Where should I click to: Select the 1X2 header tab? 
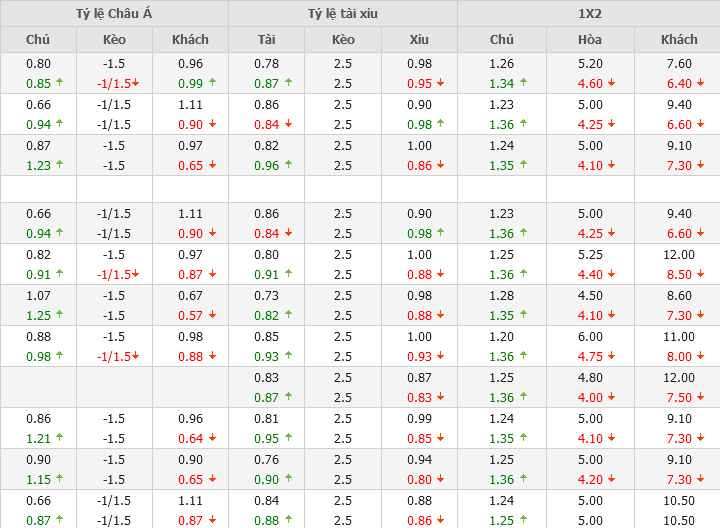(589, 13)
